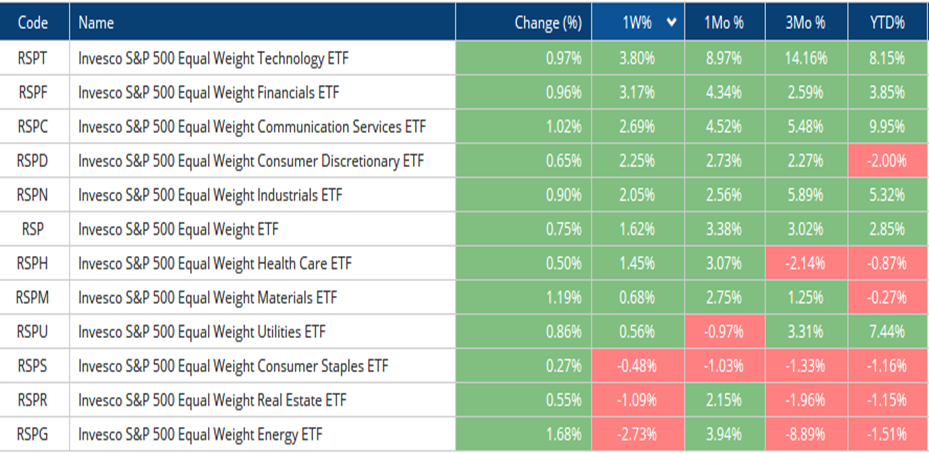929x453 pixels.
Task: Sort table by Code column header
Action: [33, 22]
